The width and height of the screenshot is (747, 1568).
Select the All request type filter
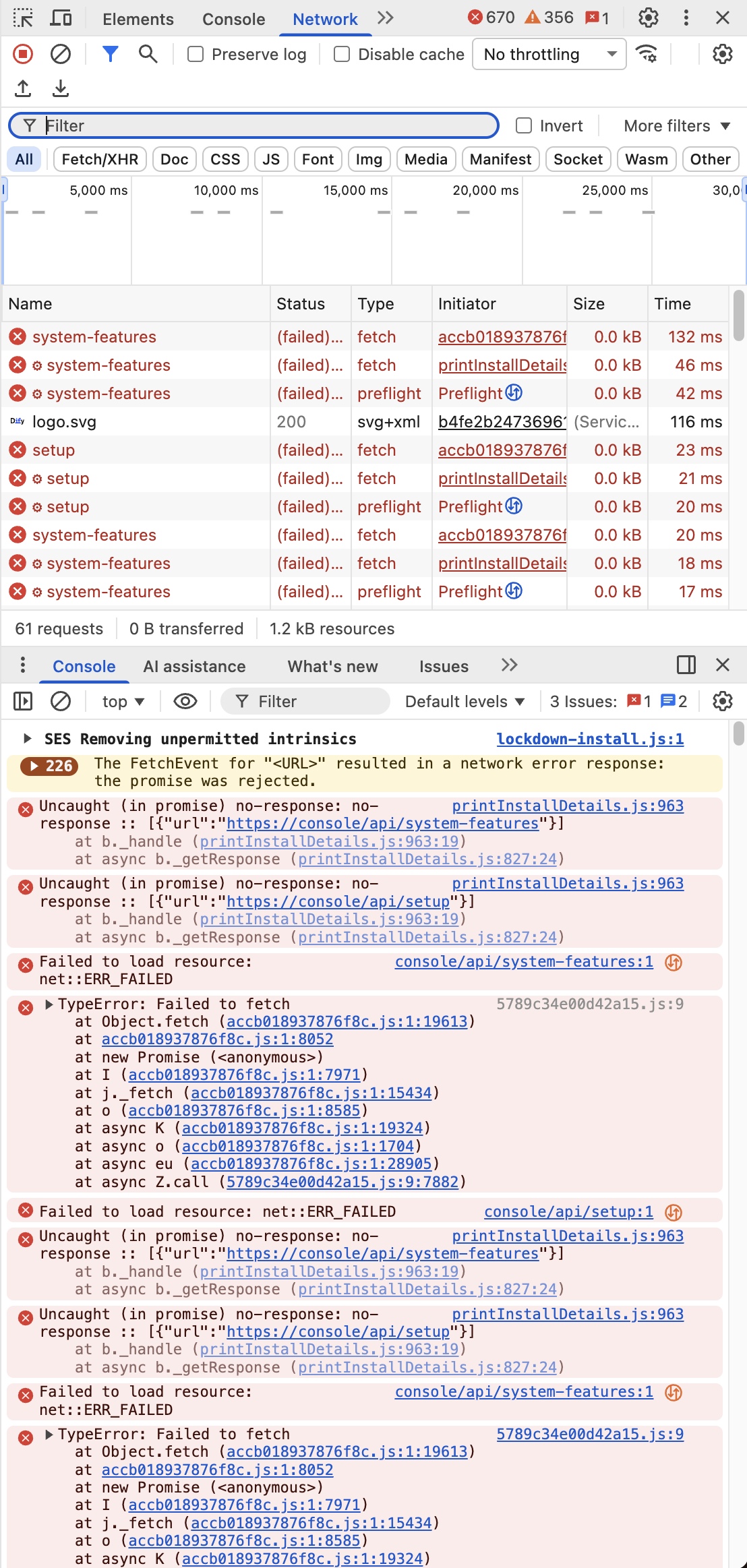point(24,159)
